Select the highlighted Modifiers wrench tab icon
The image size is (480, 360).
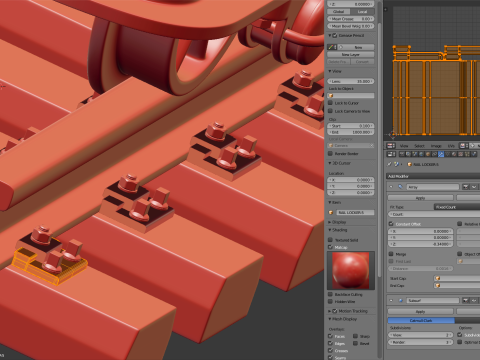(441, 154)
